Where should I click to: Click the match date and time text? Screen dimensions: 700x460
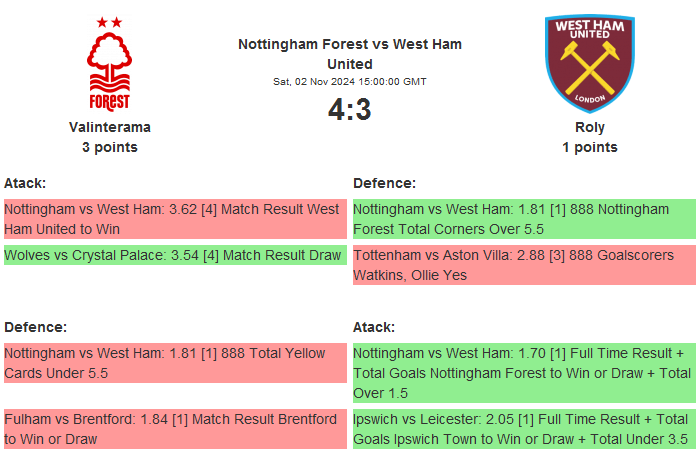pos(350,81)
